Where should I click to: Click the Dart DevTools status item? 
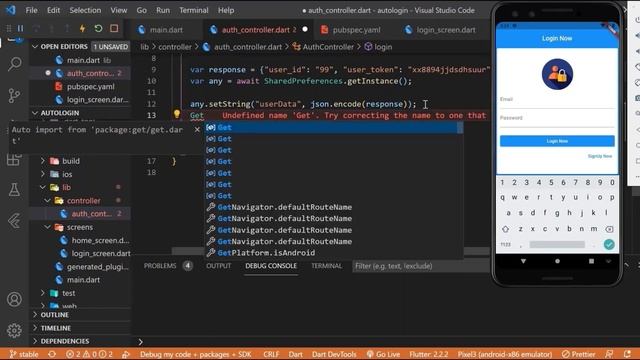334,354
